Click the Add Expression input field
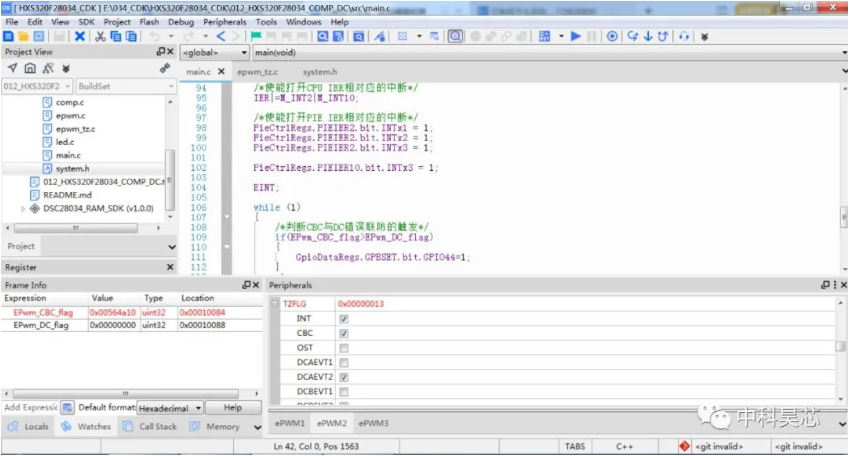Screen dimensions: 850x456 point(31,408)
